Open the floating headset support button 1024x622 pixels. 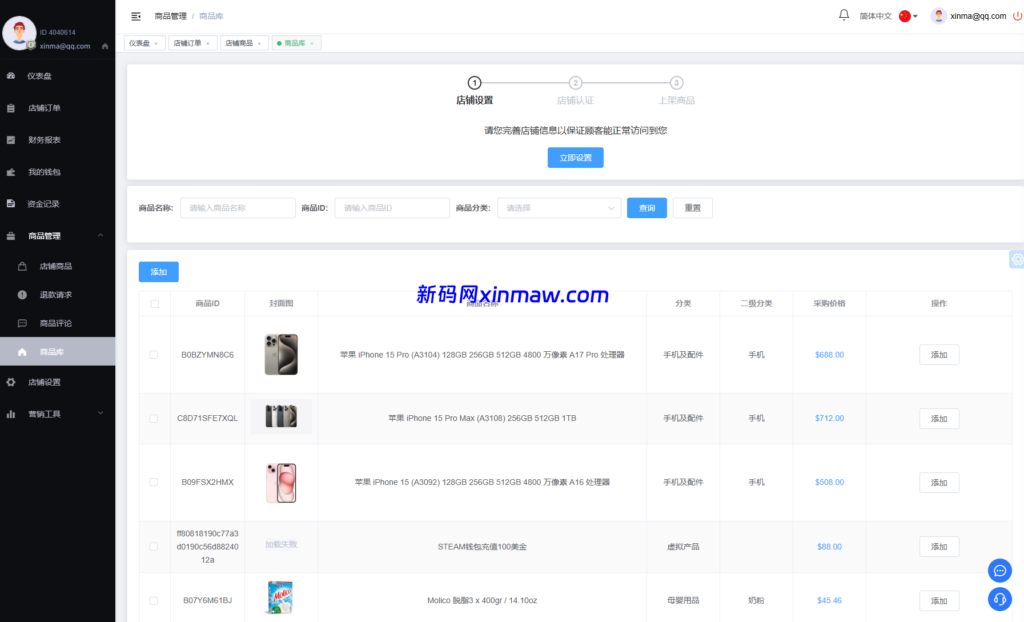pyautogui.click(x=1000, y=598)
